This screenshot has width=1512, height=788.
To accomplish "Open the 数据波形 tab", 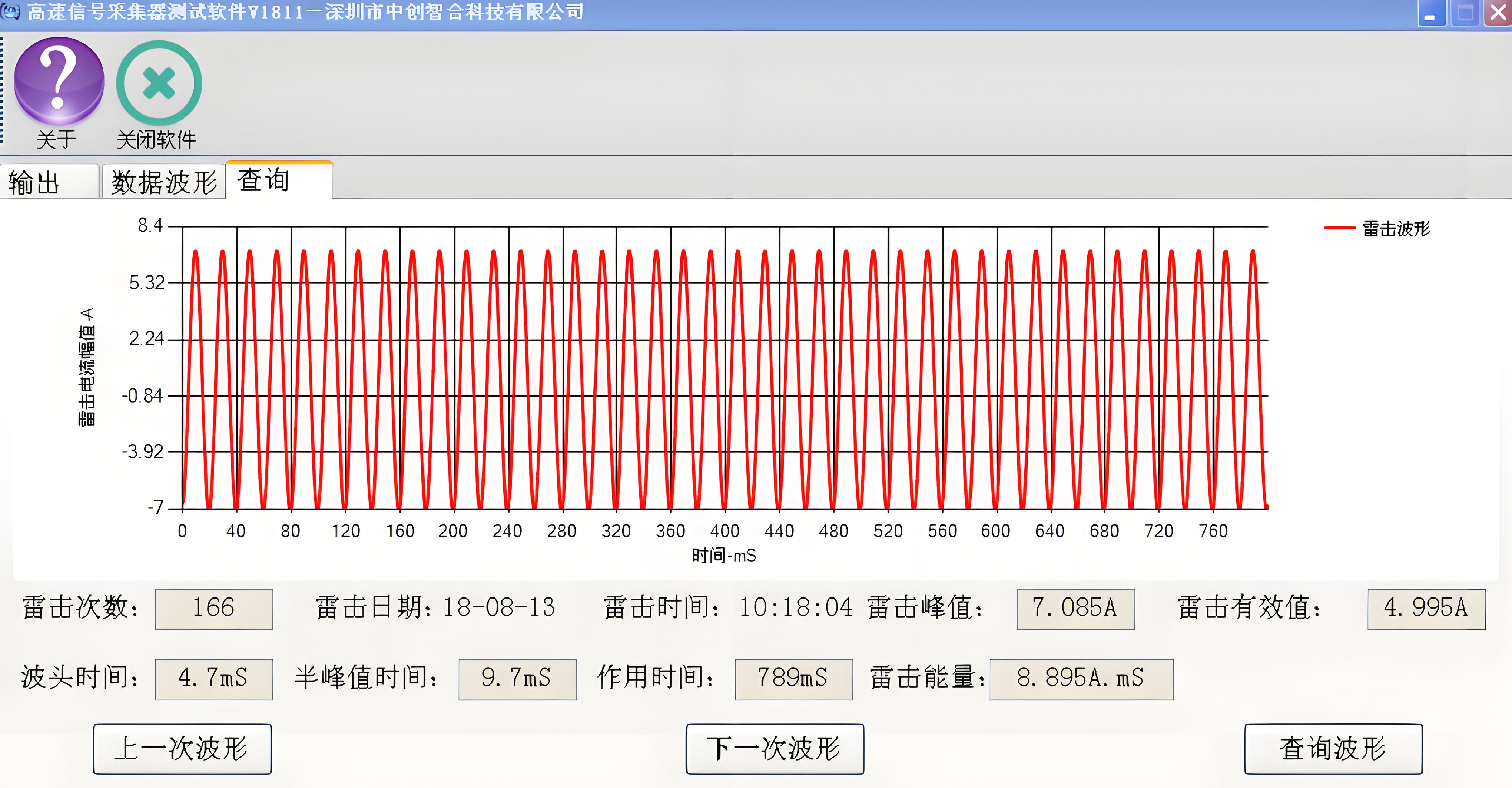I will click(164, 182).
